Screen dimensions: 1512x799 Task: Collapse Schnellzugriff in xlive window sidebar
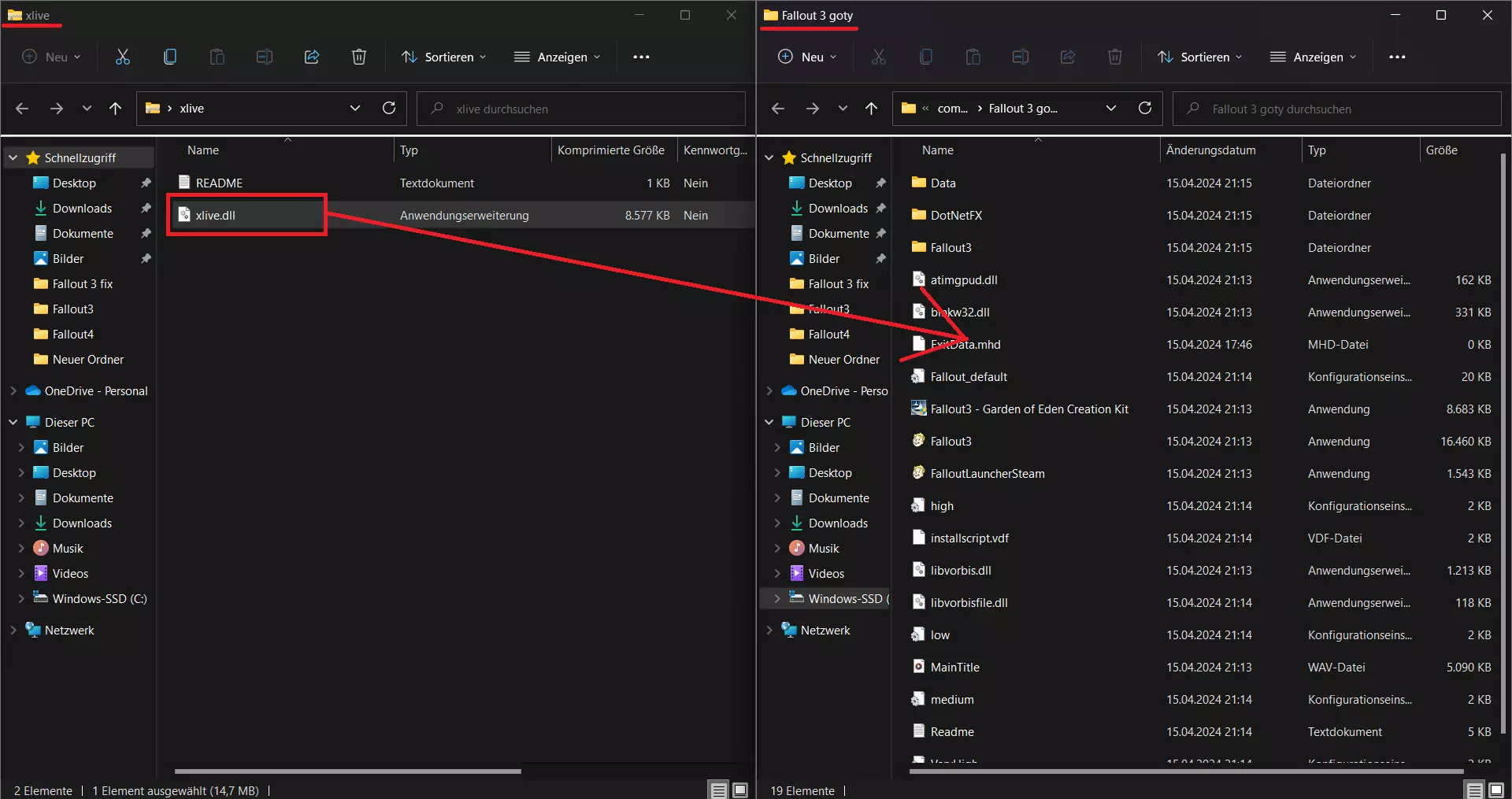click(x=13, y=157)
